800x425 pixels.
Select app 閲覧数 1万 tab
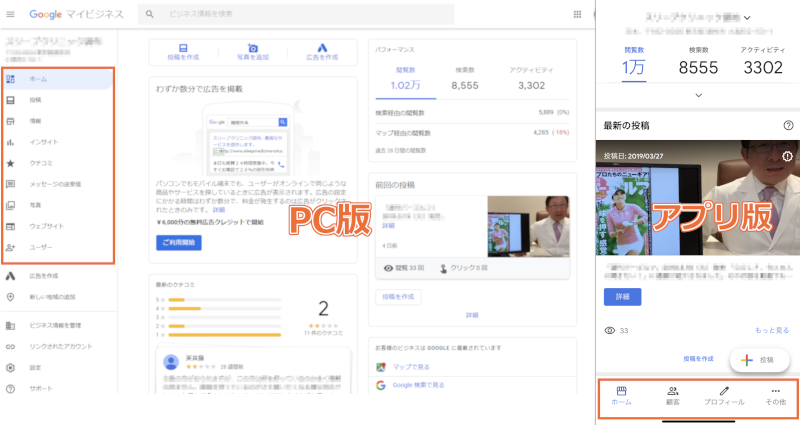(x=634, y=63)
